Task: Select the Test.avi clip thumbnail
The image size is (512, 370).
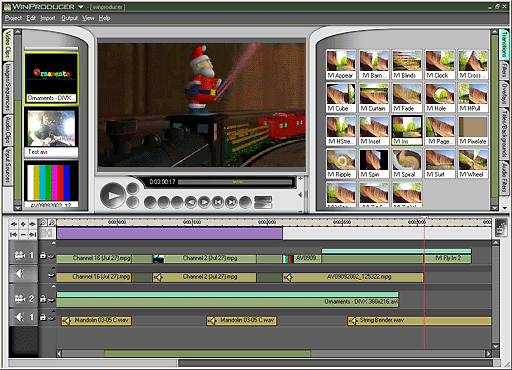Action: [x=51, y=132]
